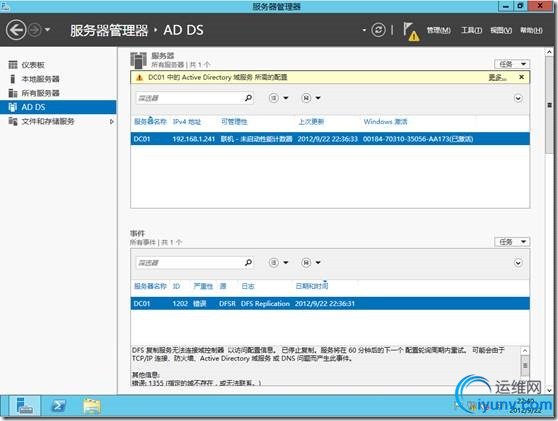Click the forward navigation arrow
This screenshot has width=558, height=421.
coord(35,30)
